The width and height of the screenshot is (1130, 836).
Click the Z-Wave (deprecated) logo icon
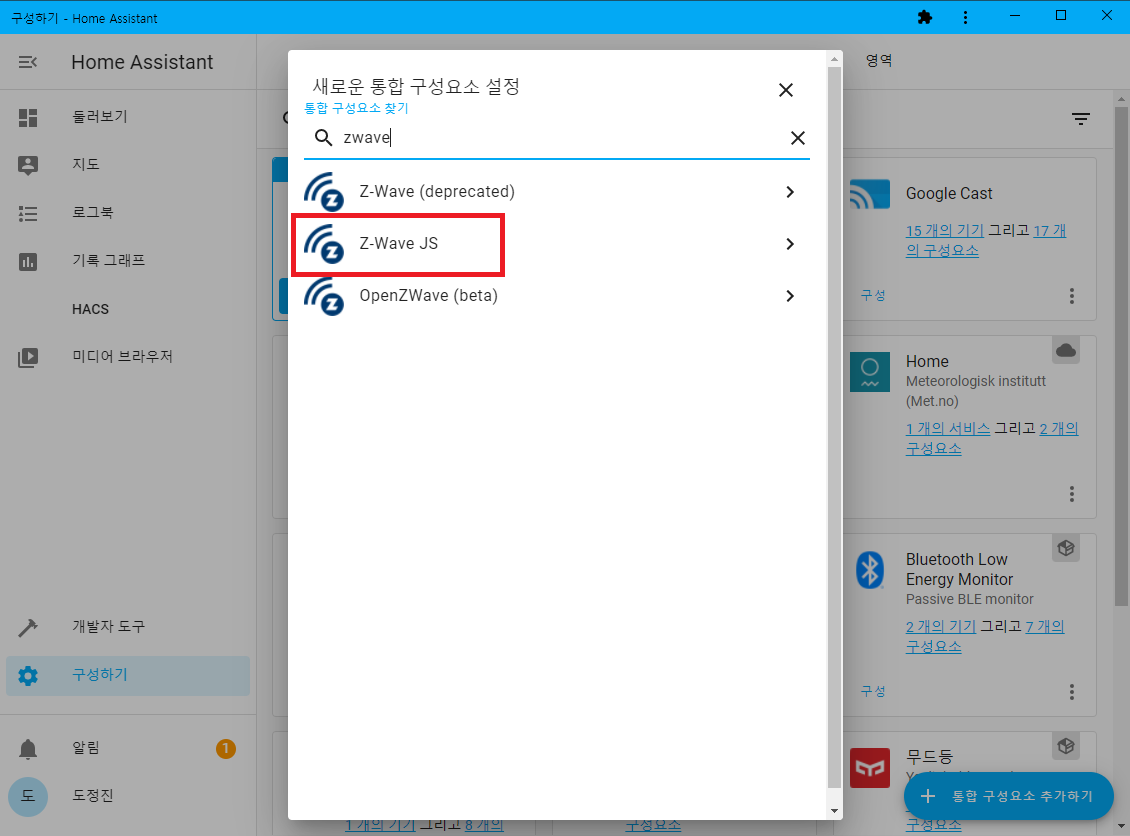[x=324, y=192]
